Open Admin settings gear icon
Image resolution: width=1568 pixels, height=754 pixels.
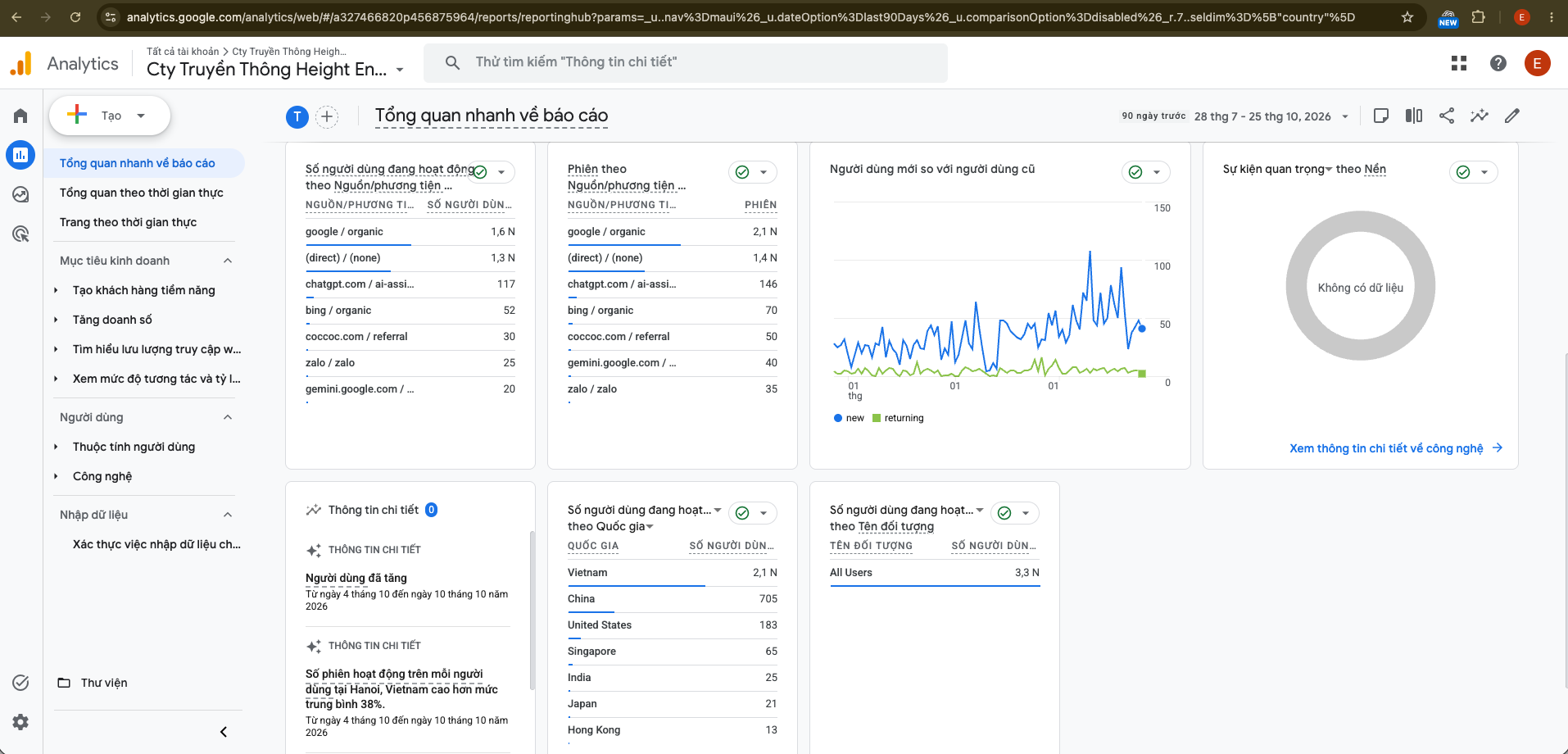pos(20,722)
